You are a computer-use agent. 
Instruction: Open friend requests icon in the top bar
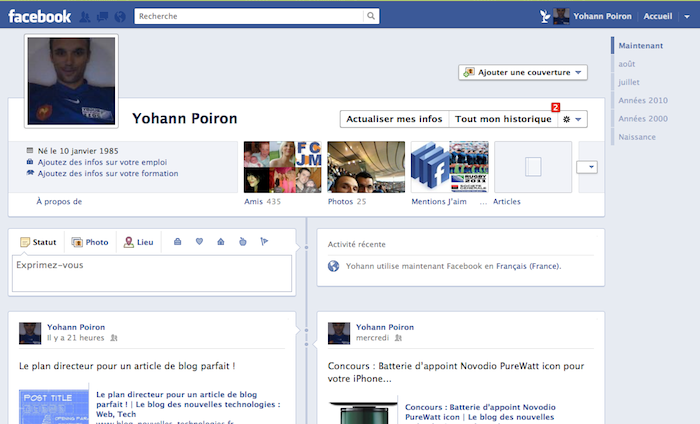point(87,16)
